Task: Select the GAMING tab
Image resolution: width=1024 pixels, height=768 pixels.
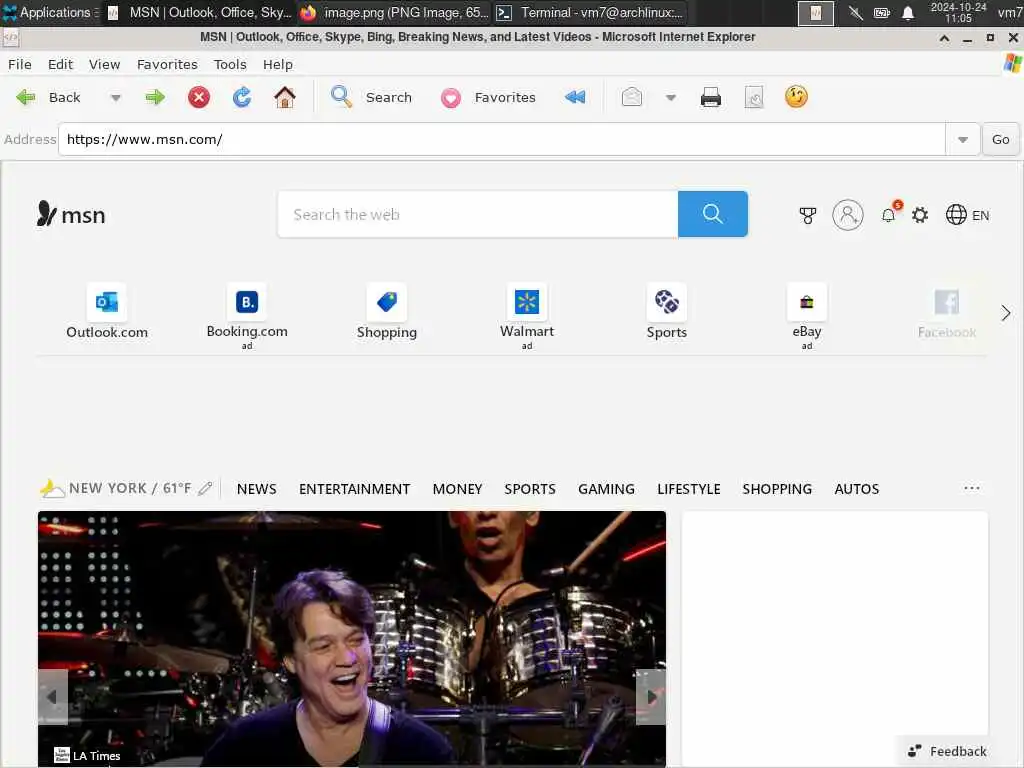Action: [x=606, y=488]
